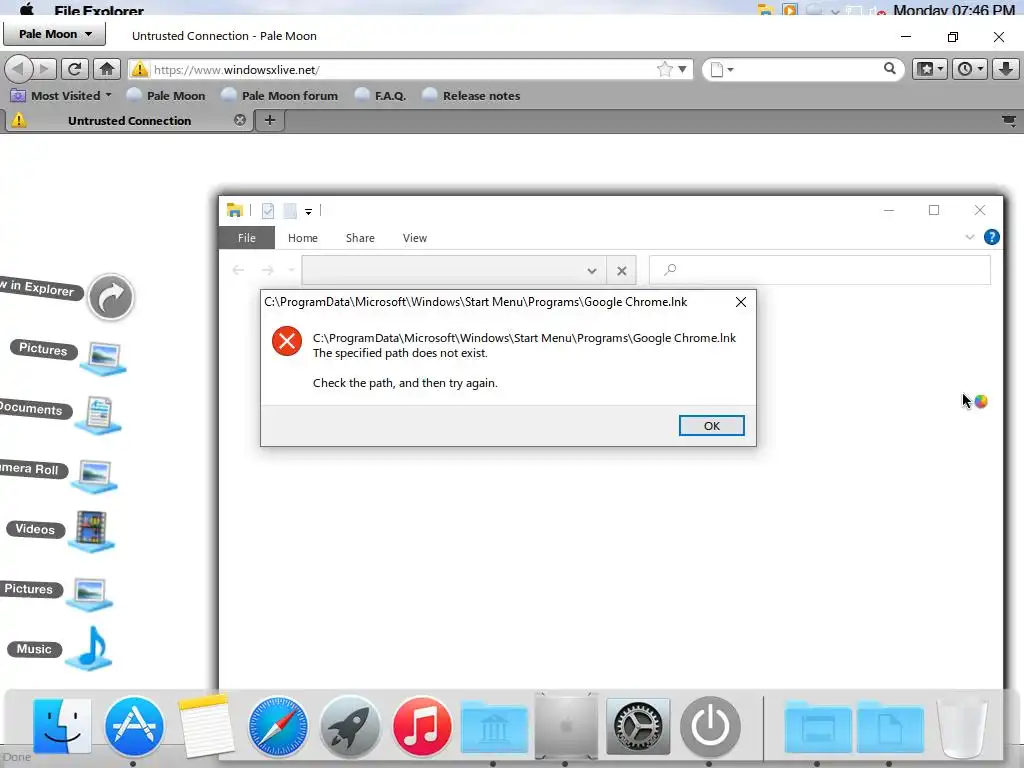Image resolution: width=1024 pixels, height=768 pixels.
Task: Open the Mac Pro icon in dock
Action: tap(566, 726)
